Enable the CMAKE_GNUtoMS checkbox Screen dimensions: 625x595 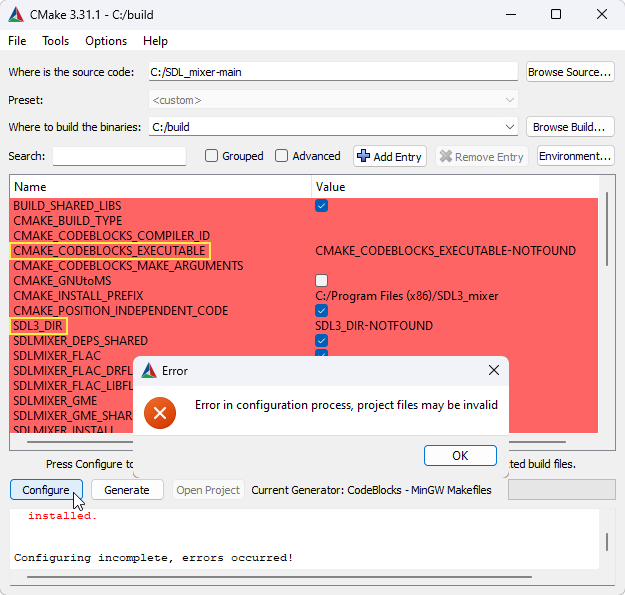coord(321,281)
